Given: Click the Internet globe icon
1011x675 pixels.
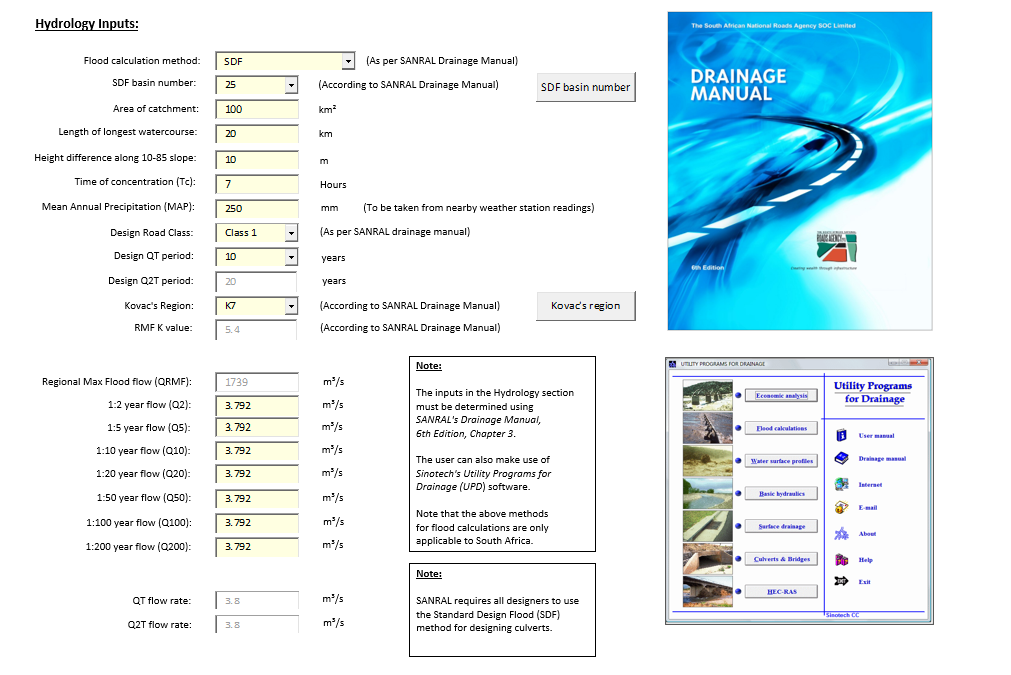Looking at the screenshot, I should pos(841,484).
